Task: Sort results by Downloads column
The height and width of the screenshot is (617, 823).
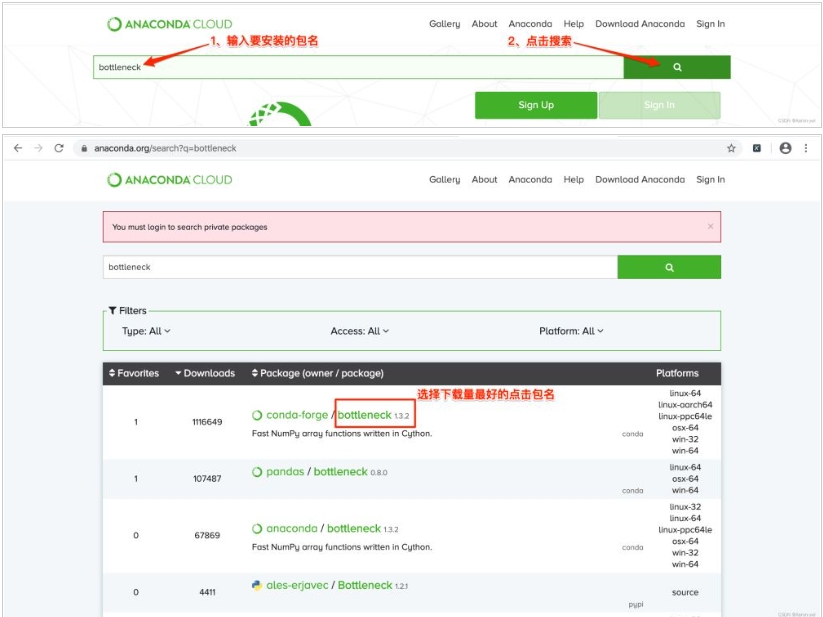Action: click(x=205, y=373)
